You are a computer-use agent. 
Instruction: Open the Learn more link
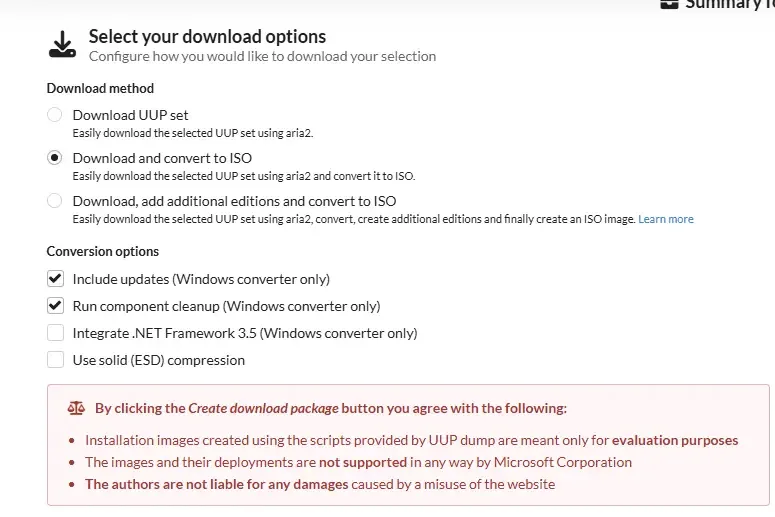tap(666, 219)
